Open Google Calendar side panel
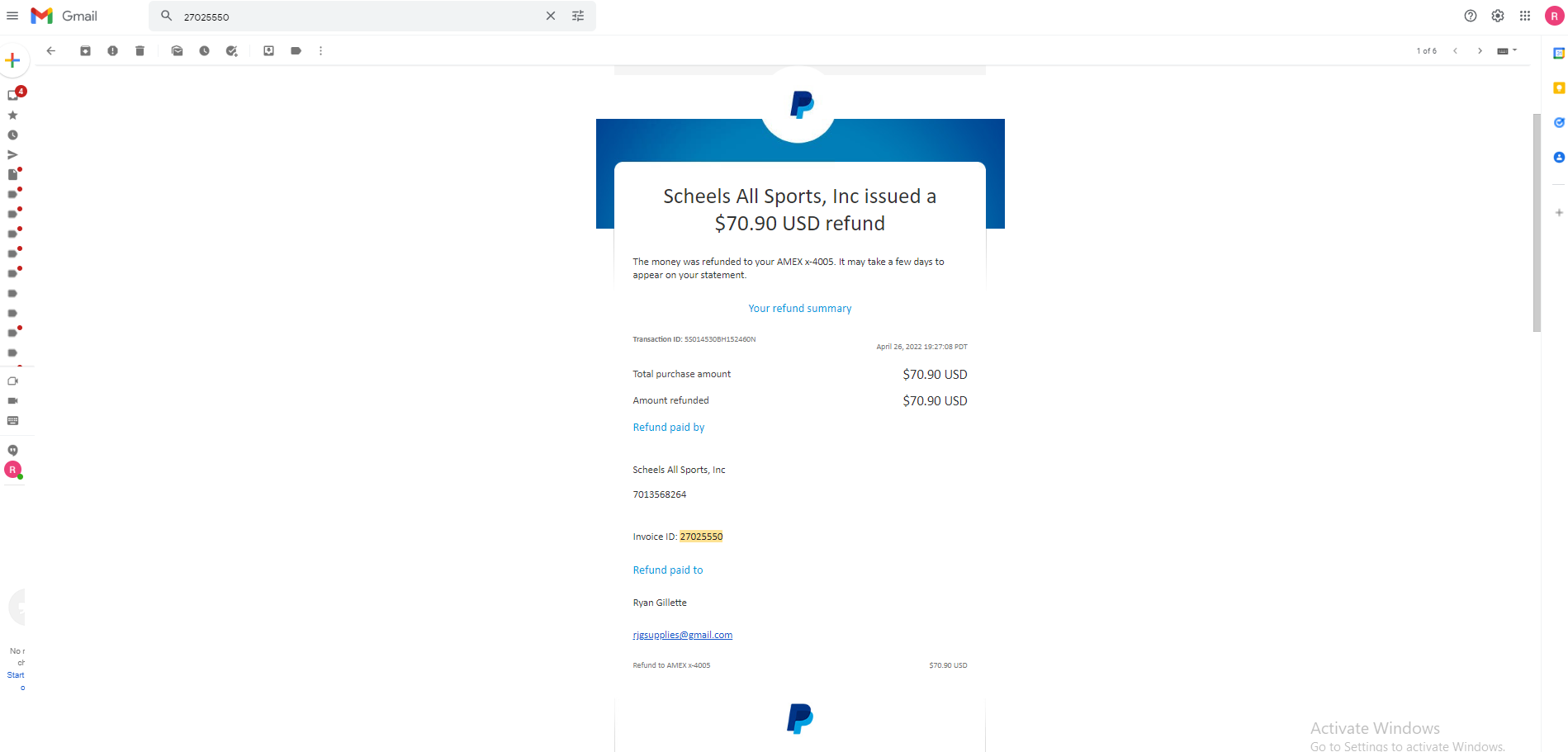 click(x=1559, y=54)
